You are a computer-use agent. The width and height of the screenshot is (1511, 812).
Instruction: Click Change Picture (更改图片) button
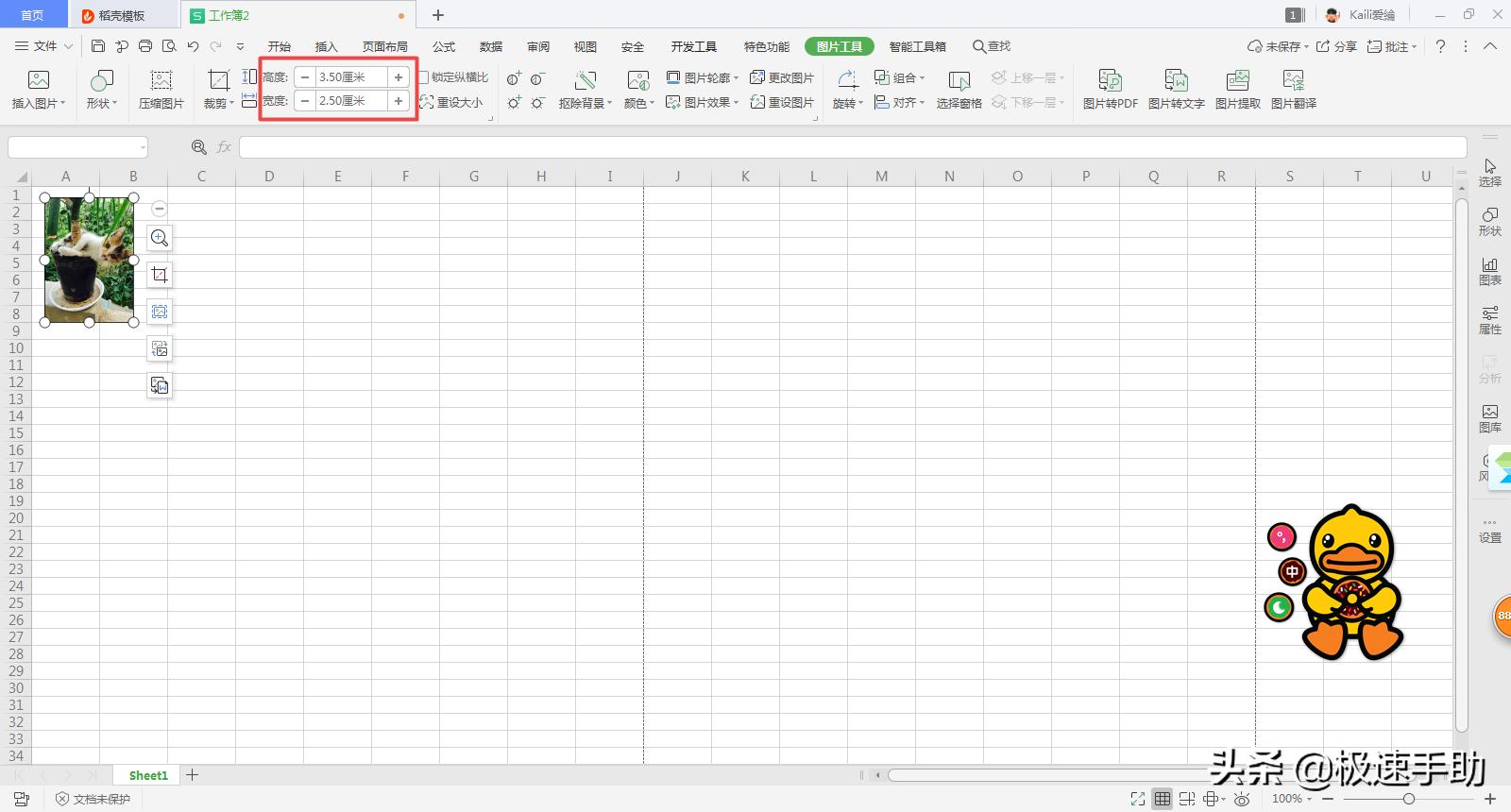(x=782, y=77)
